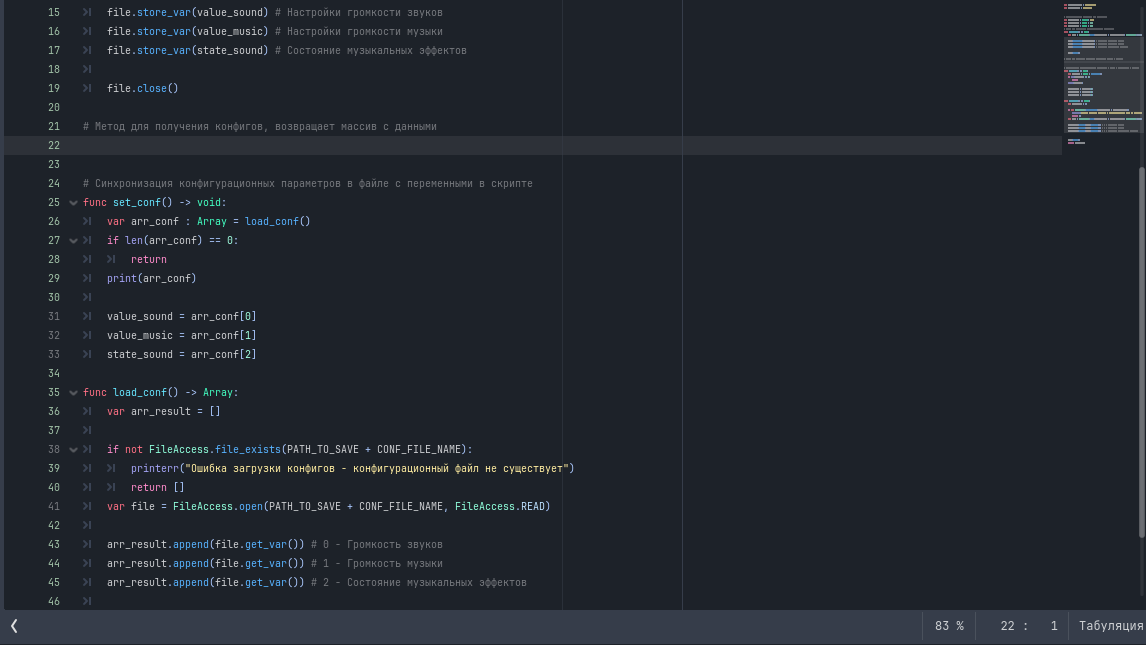Image resolution: width=1146 pixels, height=645 pixels.
Task: Fold the 'if not FileAccess.file_exists' block
Action: pyautogui.click(x=73, y=450)
